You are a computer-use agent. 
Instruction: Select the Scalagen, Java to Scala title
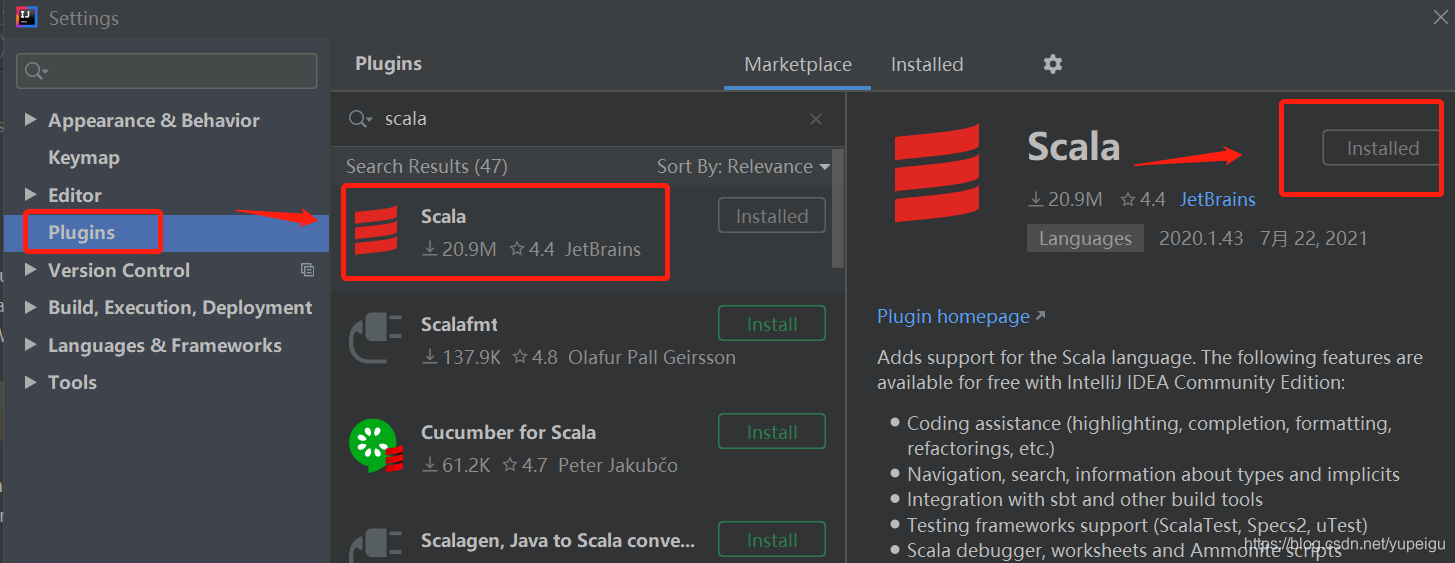[x=558, y=540]
